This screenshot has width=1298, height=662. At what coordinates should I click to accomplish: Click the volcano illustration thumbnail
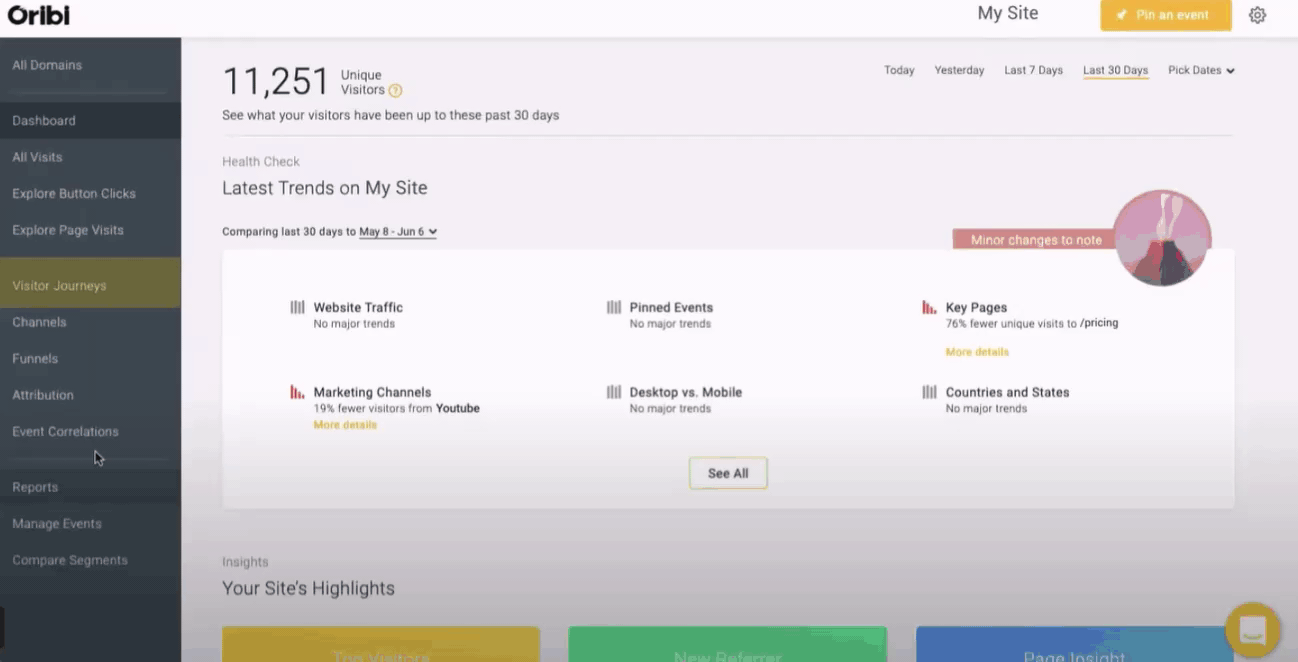[x=1162, y=238]
